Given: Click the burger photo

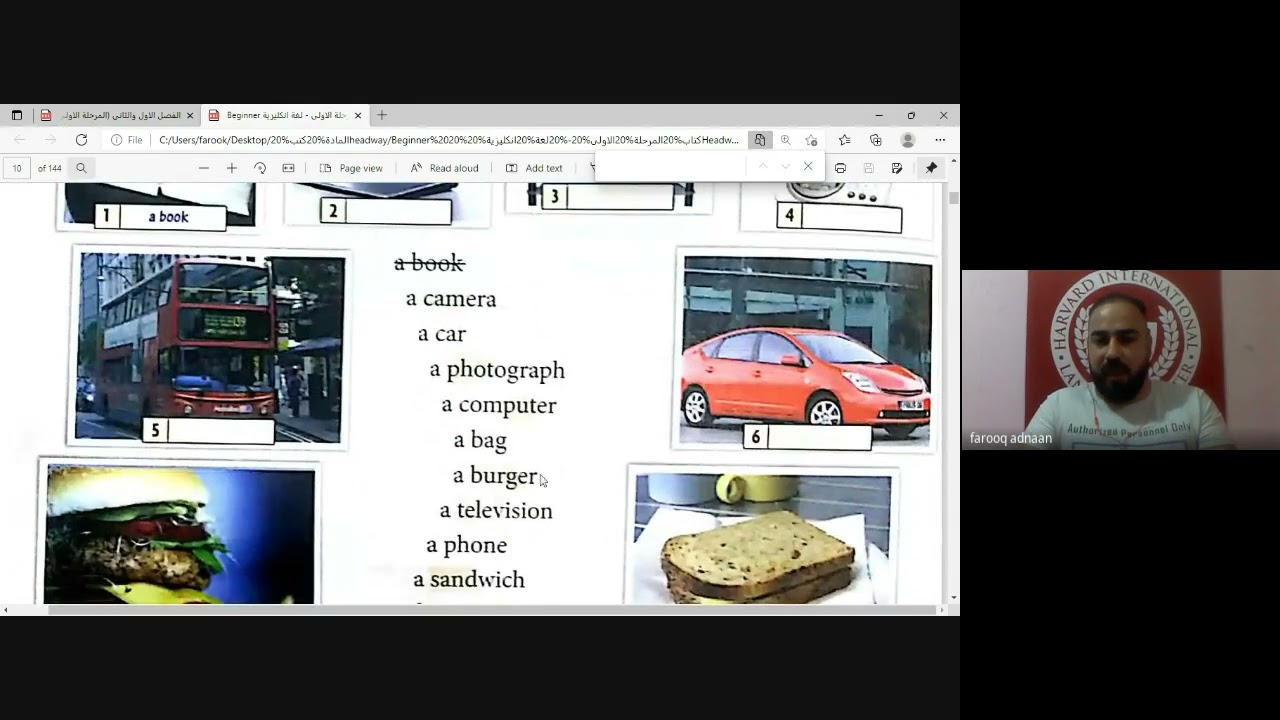Looking at the screenshot, I should click(x=180, y=534).
